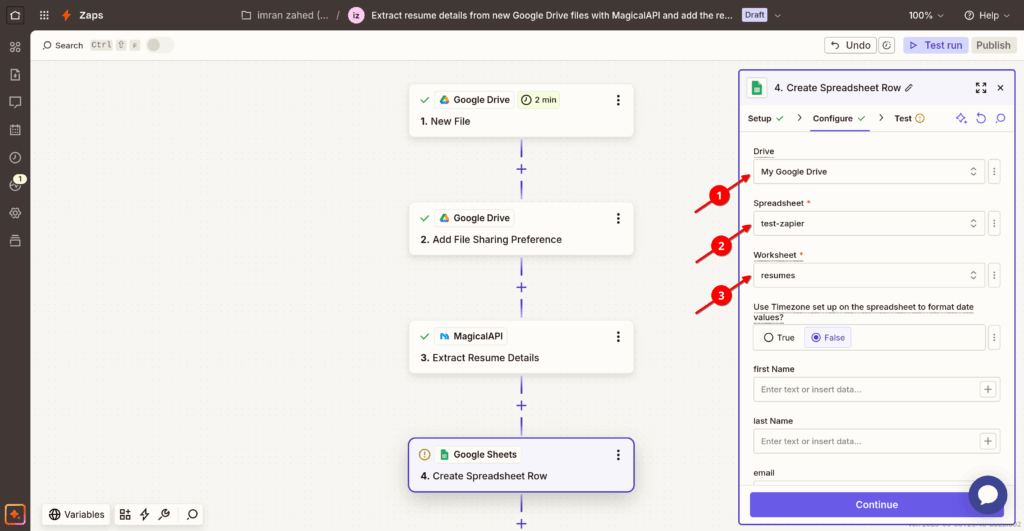Open options for Spreadsheet field

[994, 223]
